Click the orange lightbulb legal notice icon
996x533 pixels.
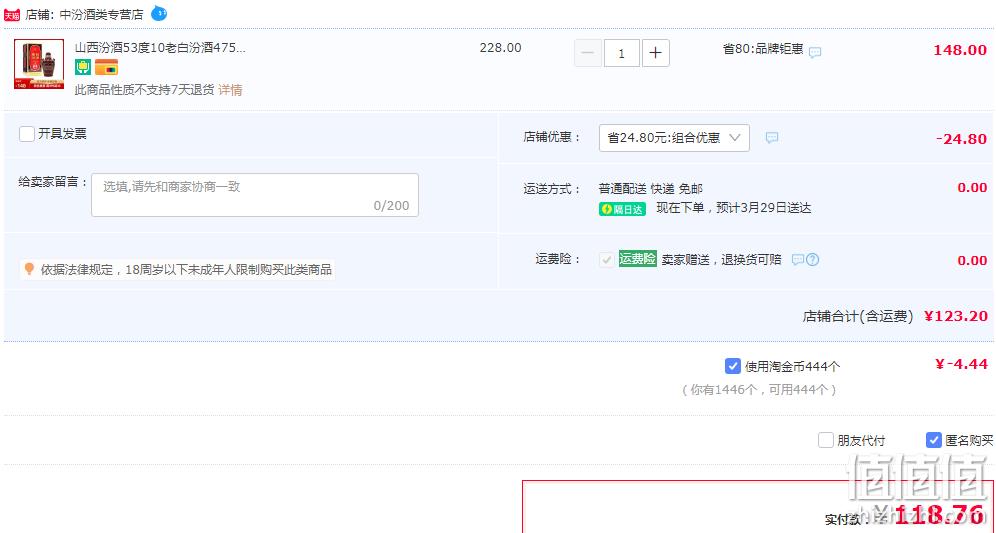tap(29, 269)
